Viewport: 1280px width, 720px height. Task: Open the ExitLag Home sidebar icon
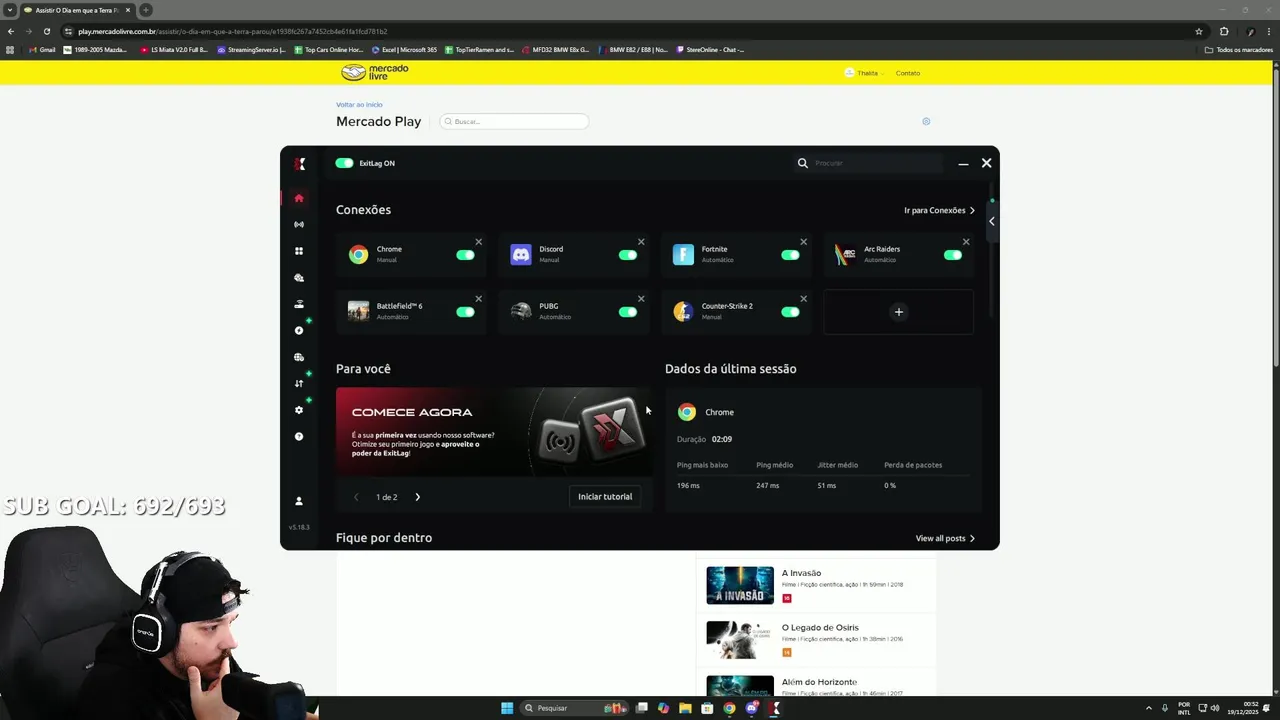point(298,198)
